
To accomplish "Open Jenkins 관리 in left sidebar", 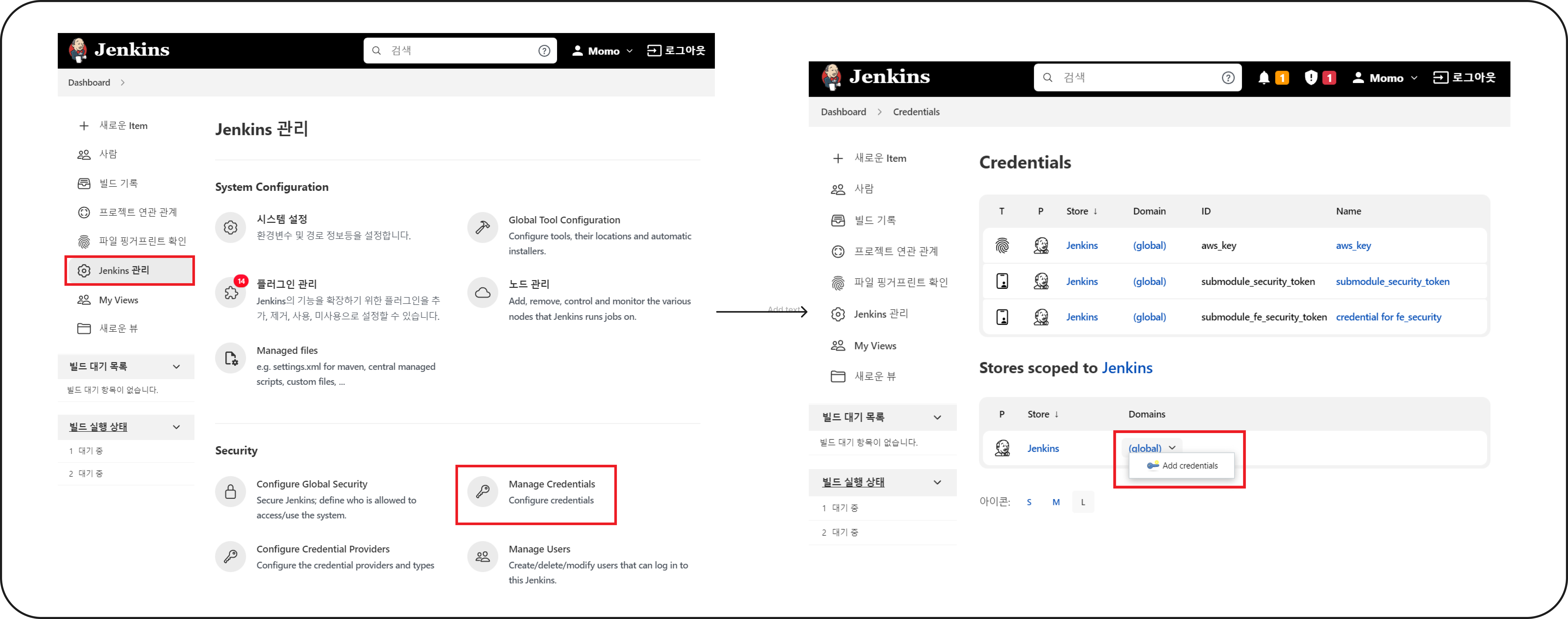I will [x=124, y=270].
